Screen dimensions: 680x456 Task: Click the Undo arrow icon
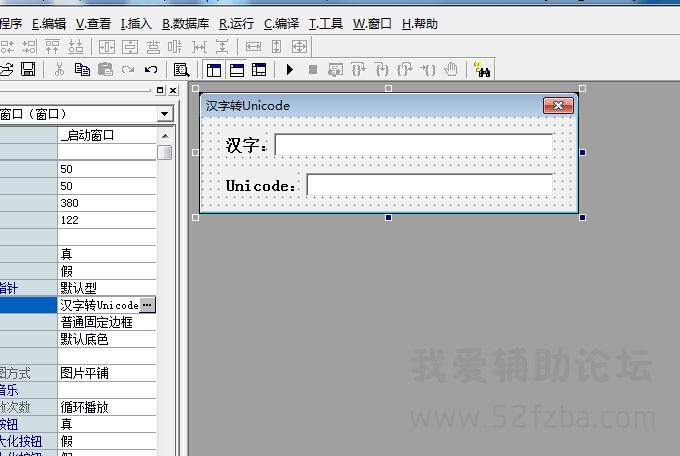[151, 69]
